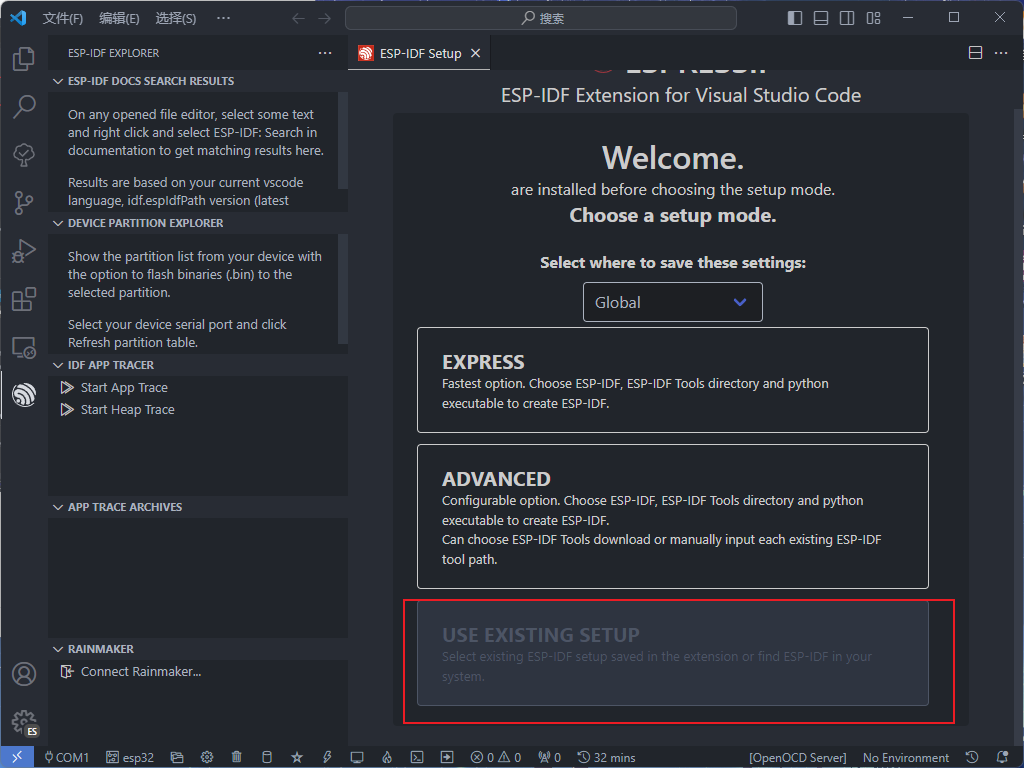Click Start App Trace

tap(124, 388)
